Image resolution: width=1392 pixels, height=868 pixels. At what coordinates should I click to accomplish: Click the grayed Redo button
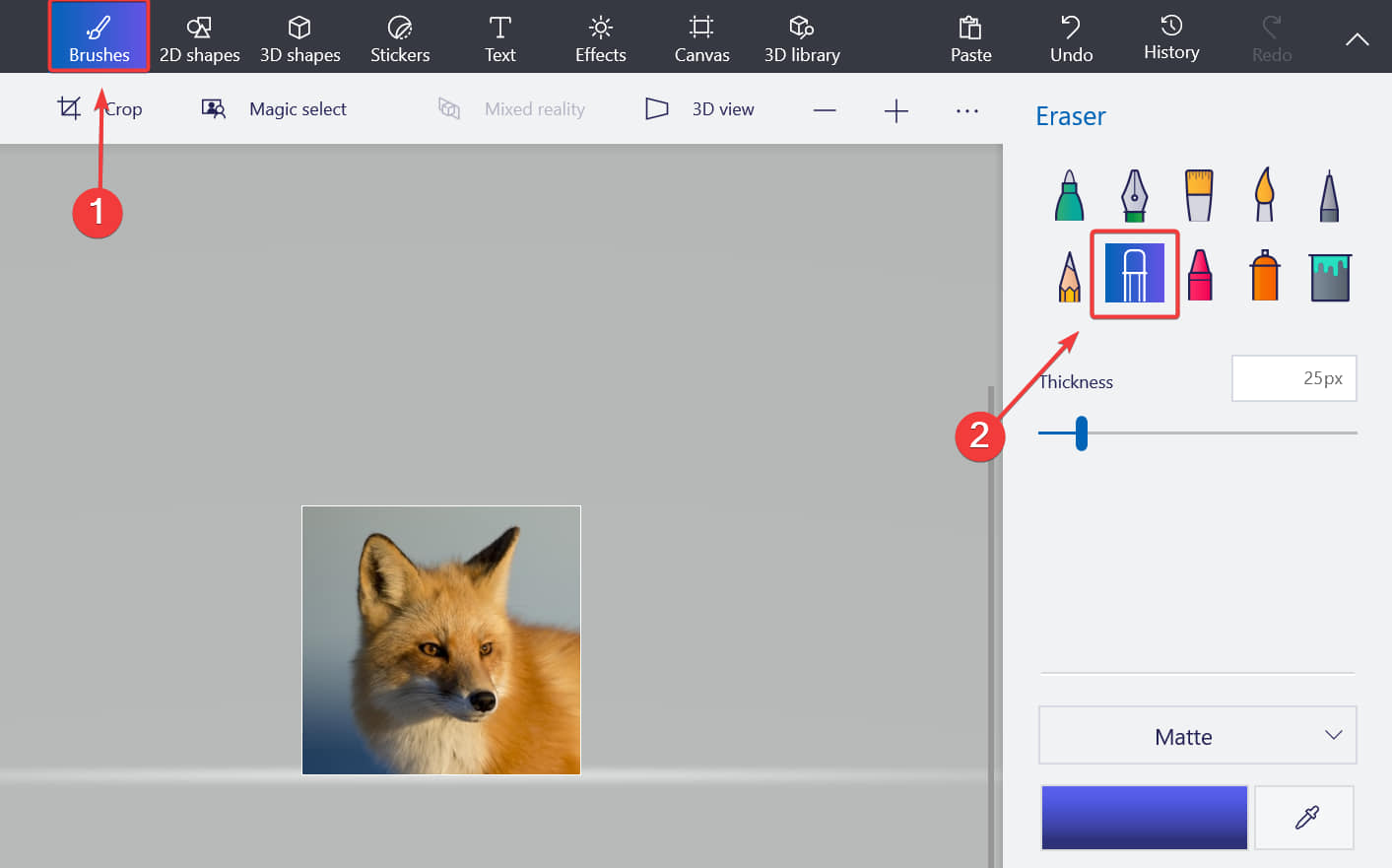1272,39
